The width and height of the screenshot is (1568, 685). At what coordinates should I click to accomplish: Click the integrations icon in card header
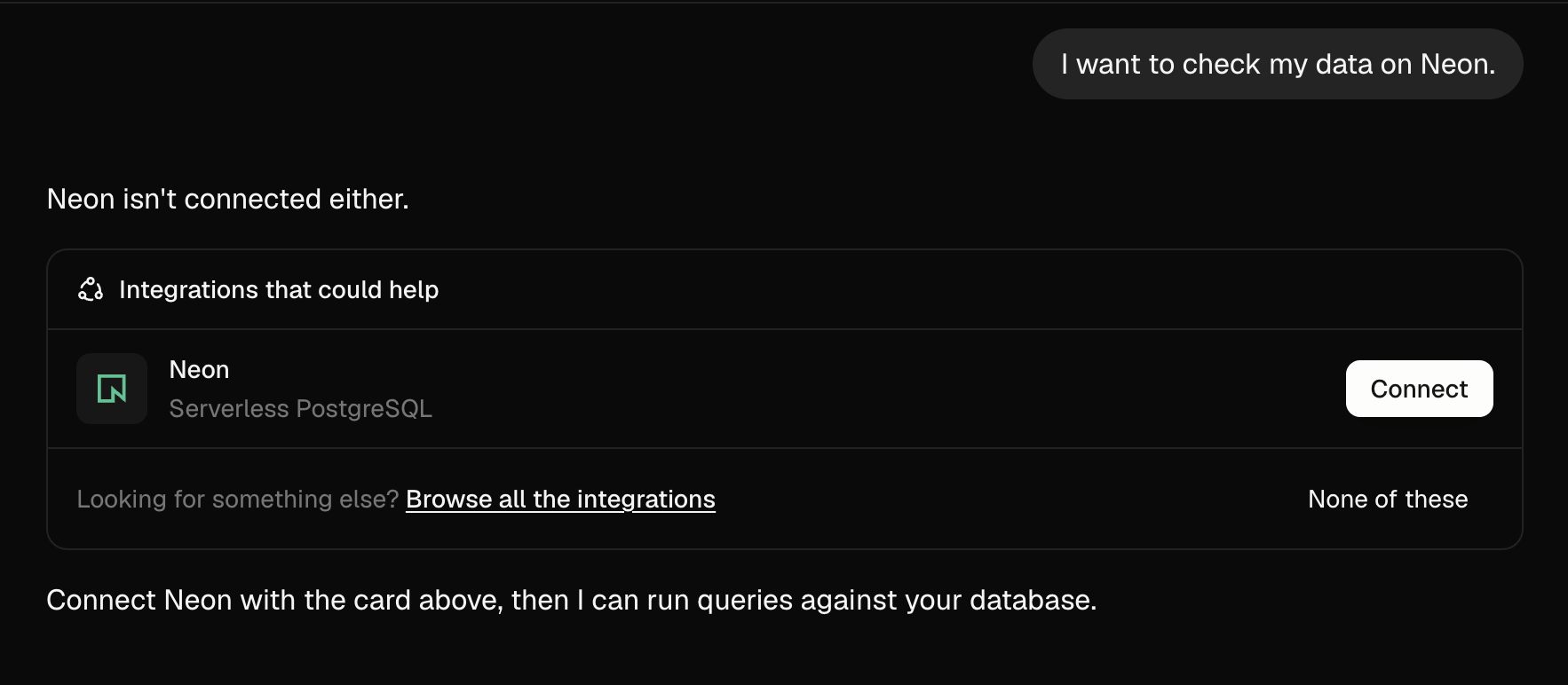point(91,289)
